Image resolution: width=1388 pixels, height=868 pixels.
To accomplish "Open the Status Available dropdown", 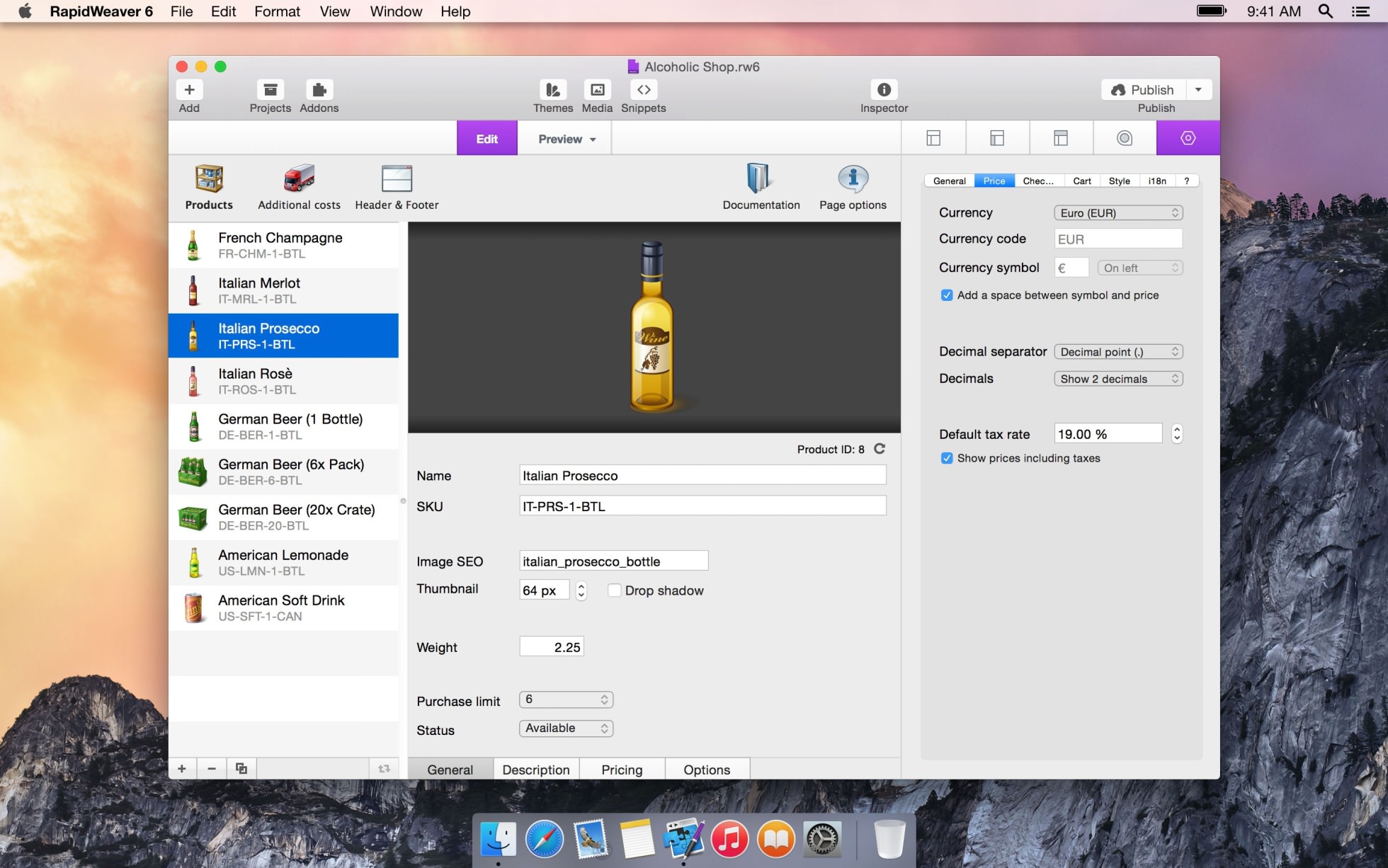I will click(x=566, y=729).
